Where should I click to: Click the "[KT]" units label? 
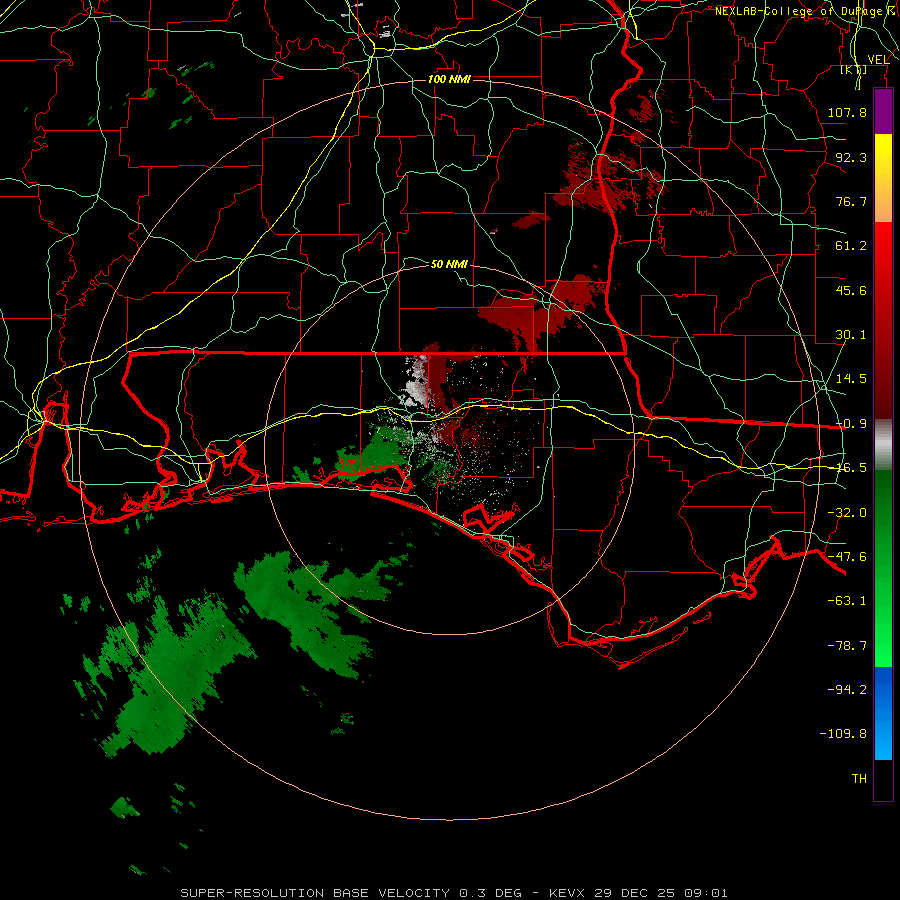point(854,69)
